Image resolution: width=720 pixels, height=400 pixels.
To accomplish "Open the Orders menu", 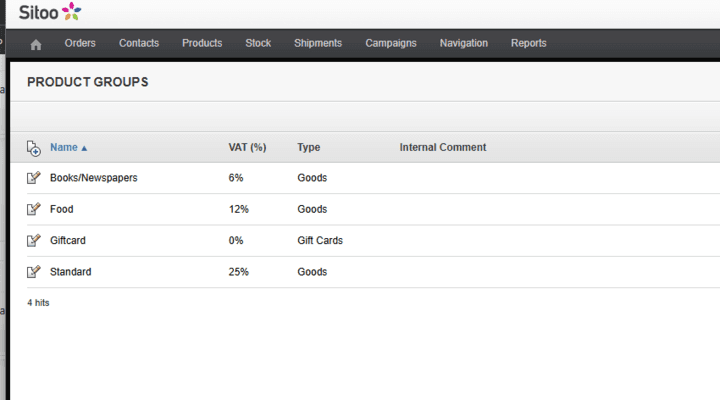I will pos(80,44).
